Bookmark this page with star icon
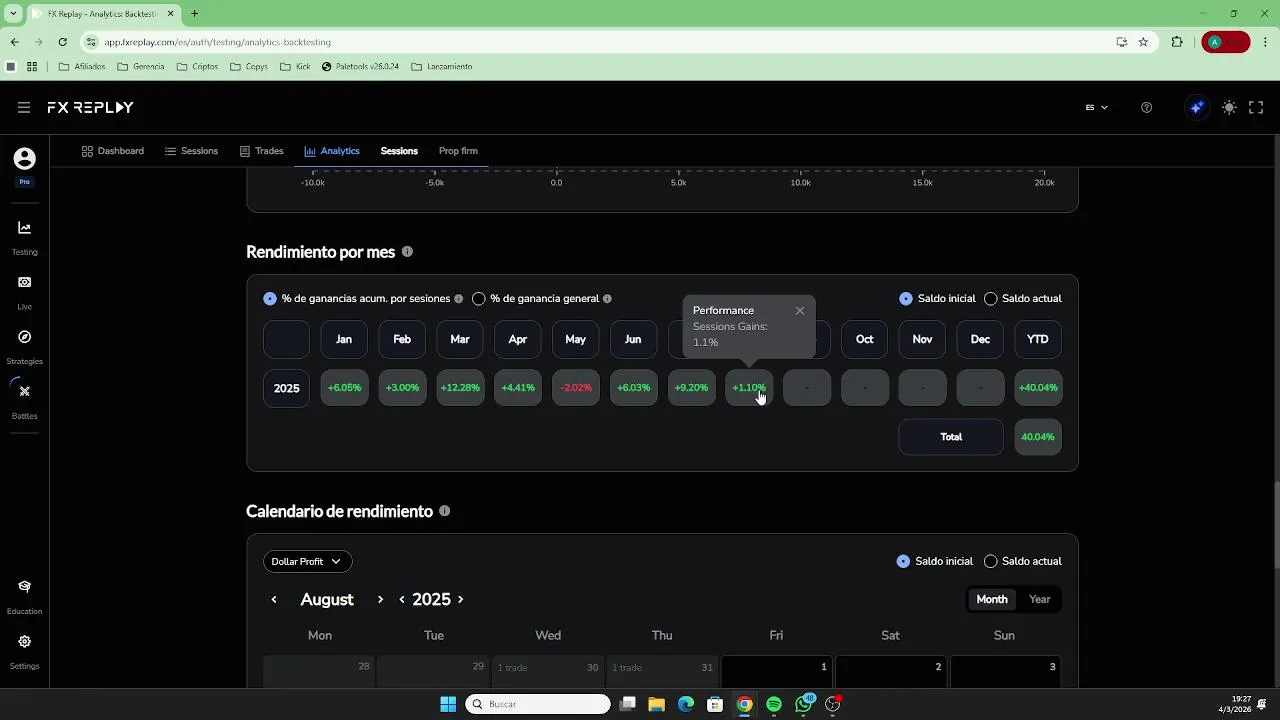This screenshot has height=720, width=1280. click(1143, 42)
